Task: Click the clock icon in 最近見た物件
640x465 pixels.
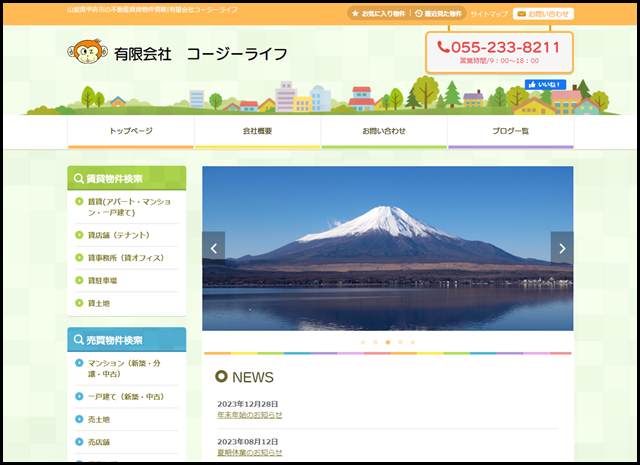Action: point(419,13)
